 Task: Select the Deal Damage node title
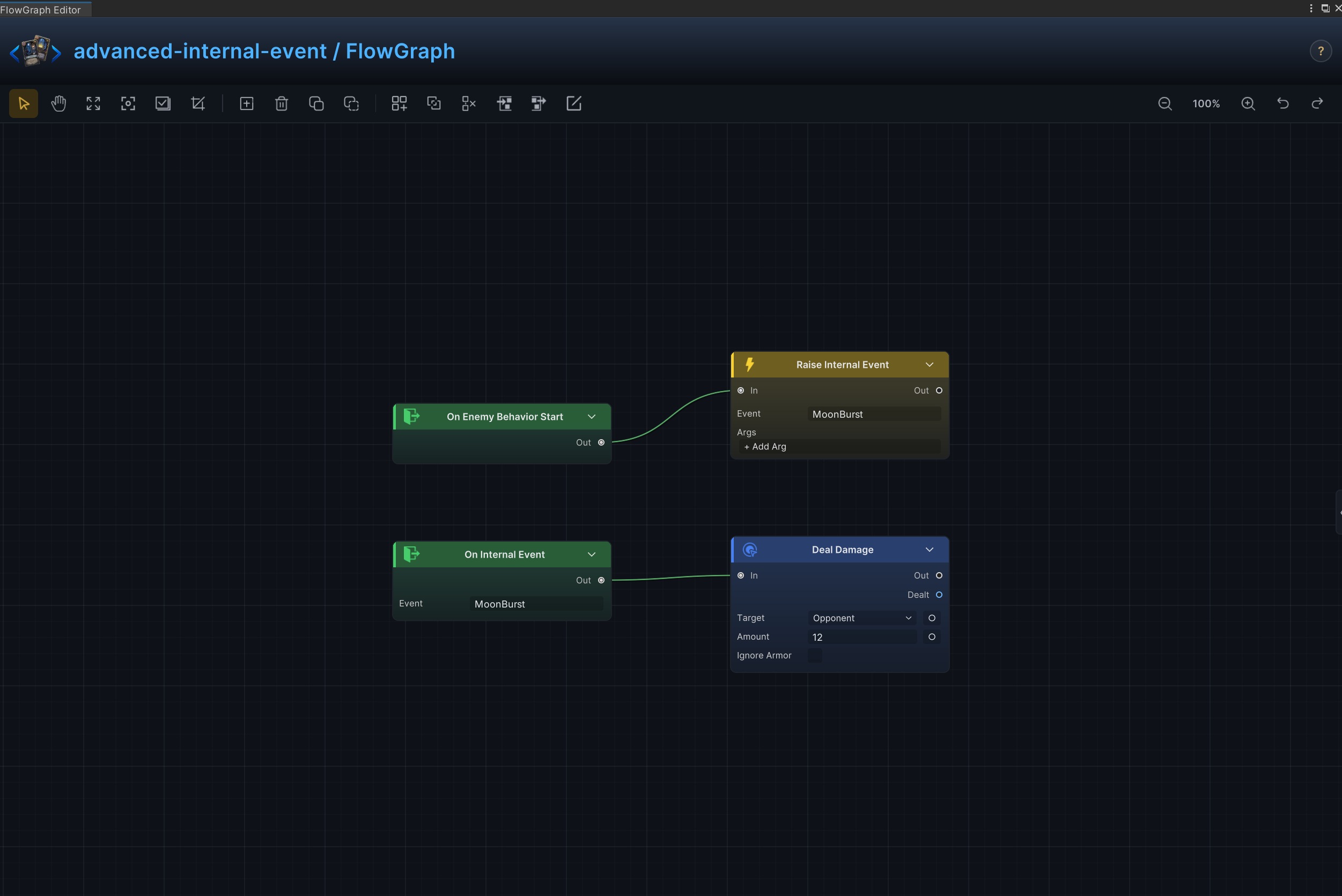(x=843, y=550)
